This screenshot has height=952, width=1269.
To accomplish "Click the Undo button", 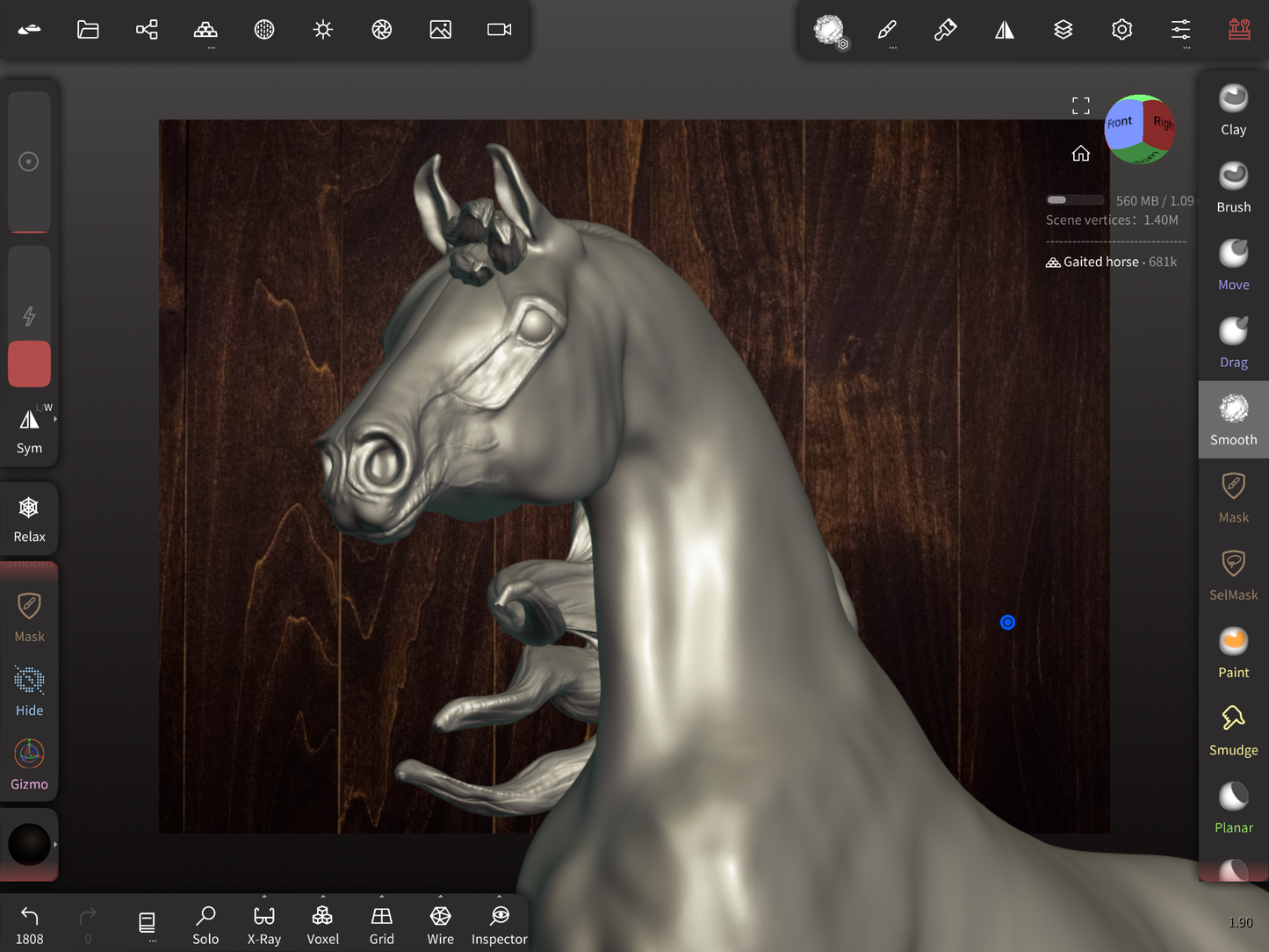I will pyautogui.click(x=29, y=924).
